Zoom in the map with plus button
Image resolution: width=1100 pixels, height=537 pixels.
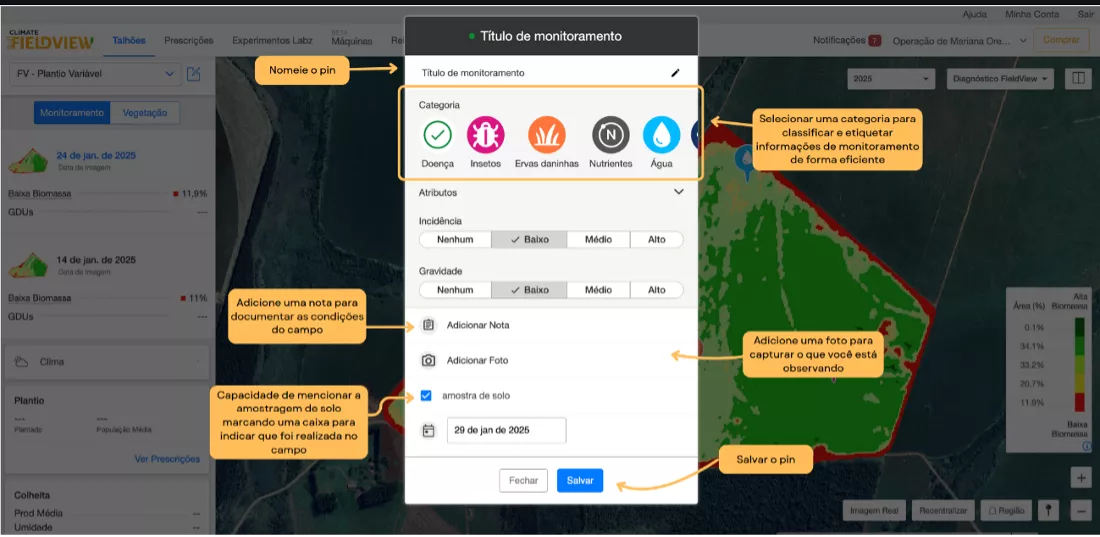(1080, 478)
